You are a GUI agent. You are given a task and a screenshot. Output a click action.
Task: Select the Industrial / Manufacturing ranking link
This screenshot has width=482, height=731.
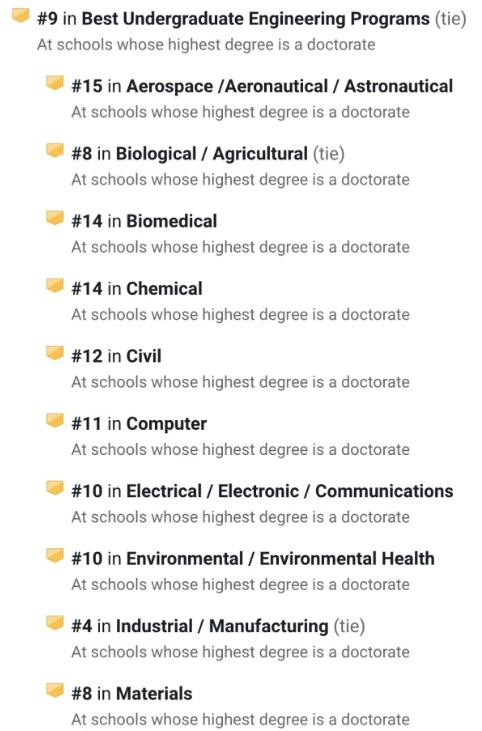click(222, 626)
